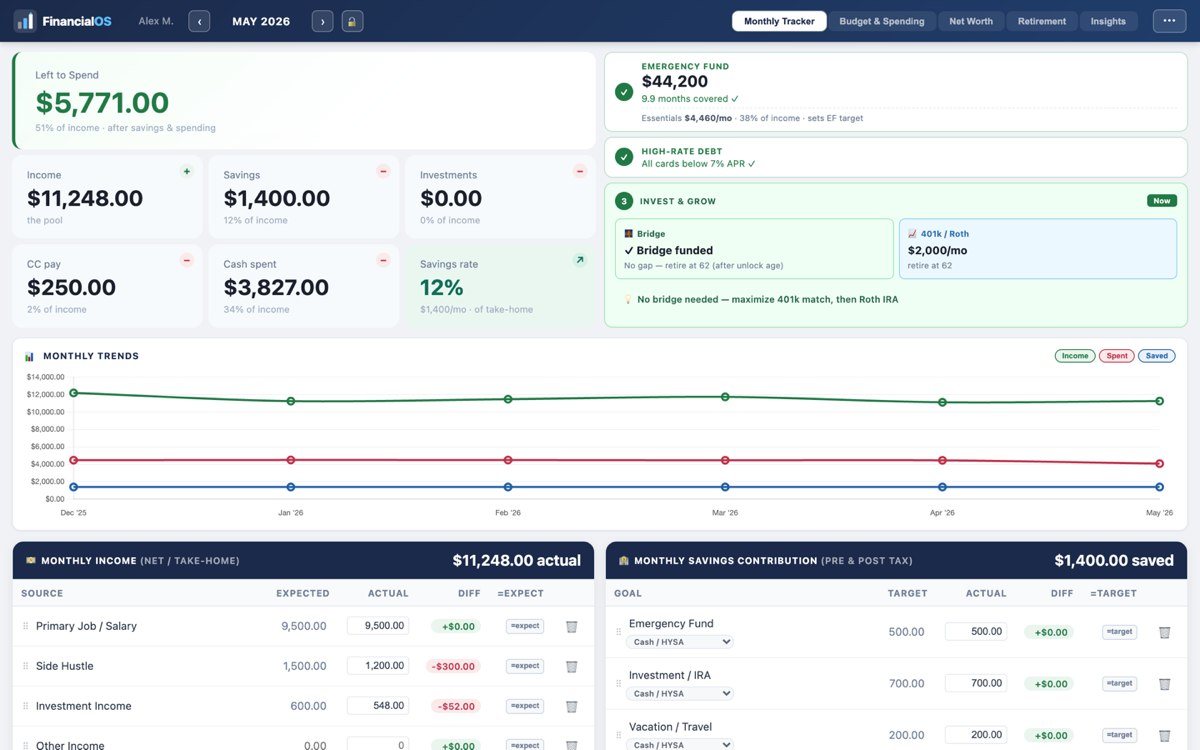This screenshot has height=750, width=1200.
Task: Open the Net Worth tab
Action: click(x=971, y=21)
